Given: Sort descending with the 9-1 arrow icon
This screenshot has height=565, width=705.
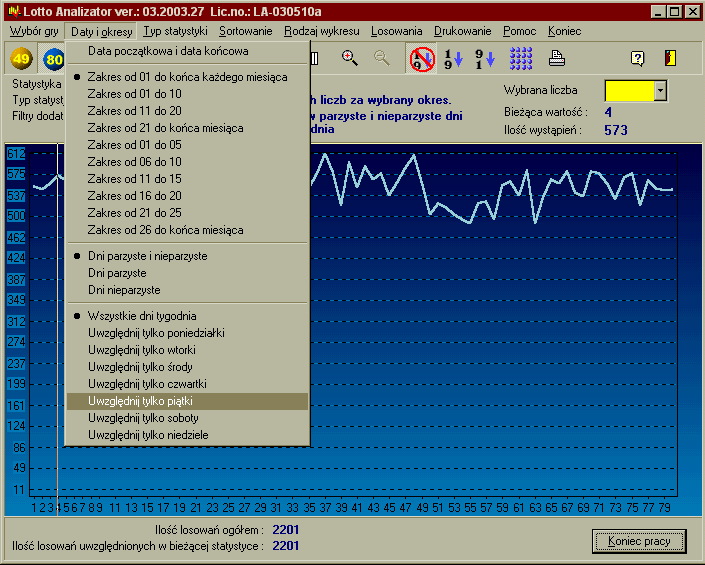Looking at the screenshot, I should pos(485,58).
